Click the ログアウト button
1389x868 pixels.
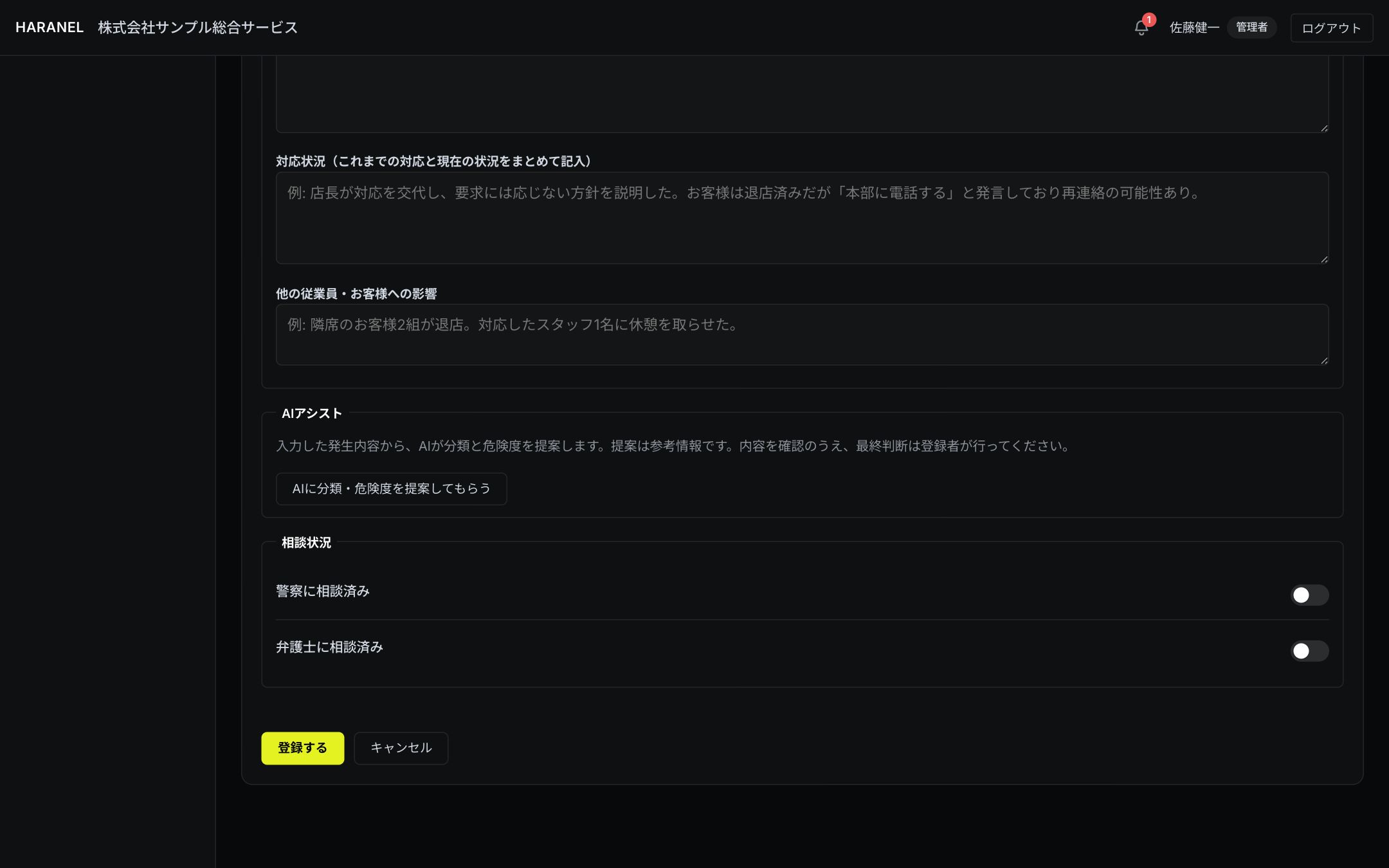point(1331,28)
